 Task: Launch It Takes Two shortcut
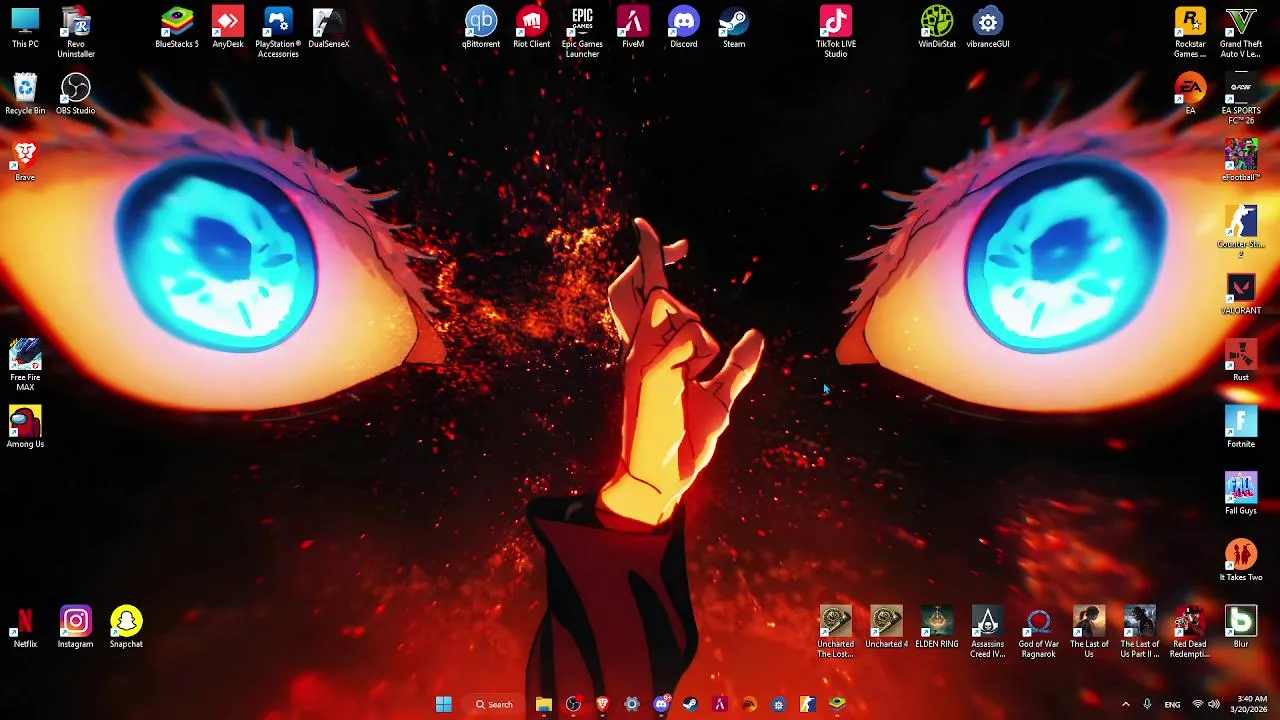[1241, 561]
